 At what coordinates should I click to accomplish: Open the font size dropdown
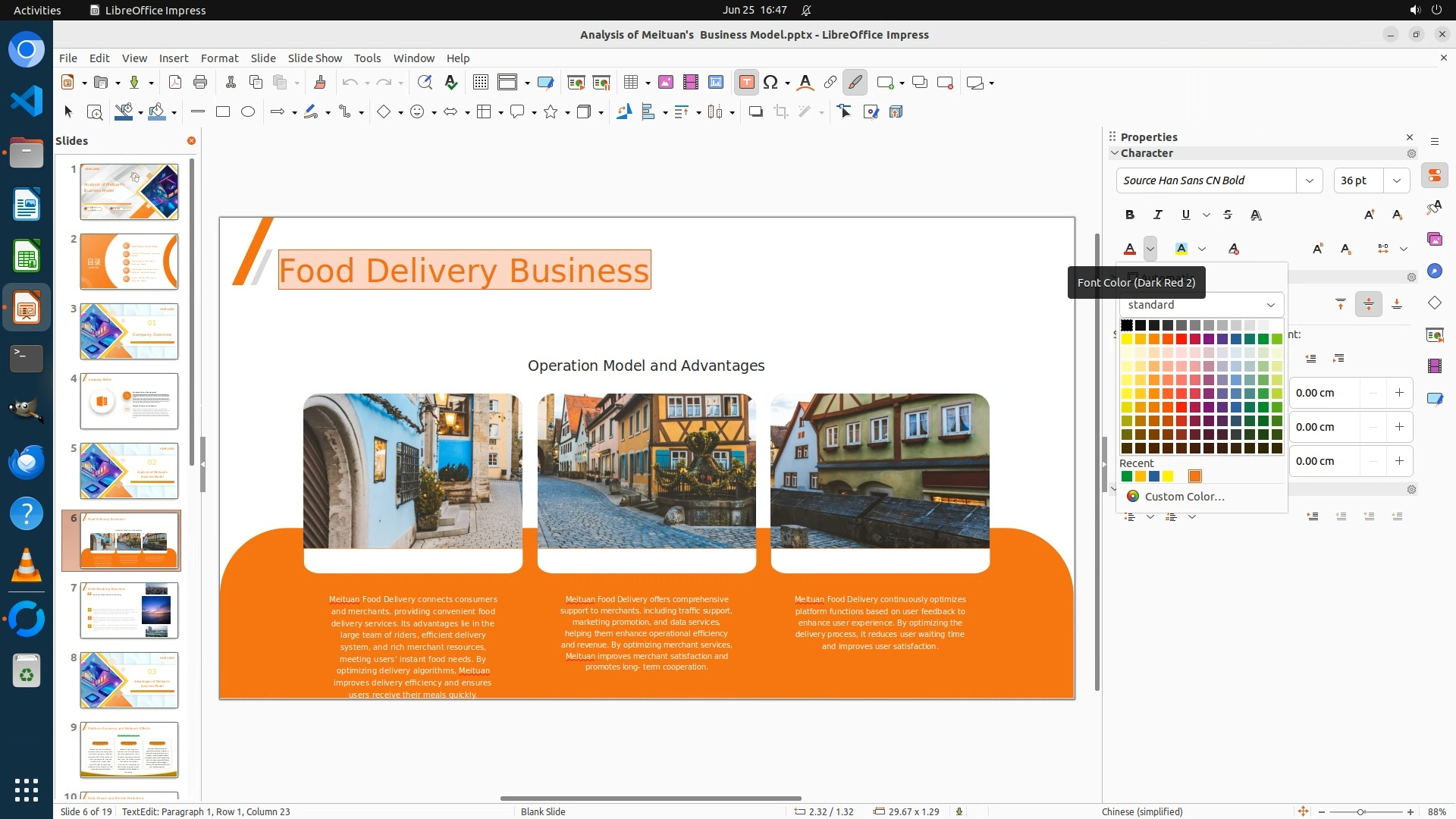coord(1396,180)
